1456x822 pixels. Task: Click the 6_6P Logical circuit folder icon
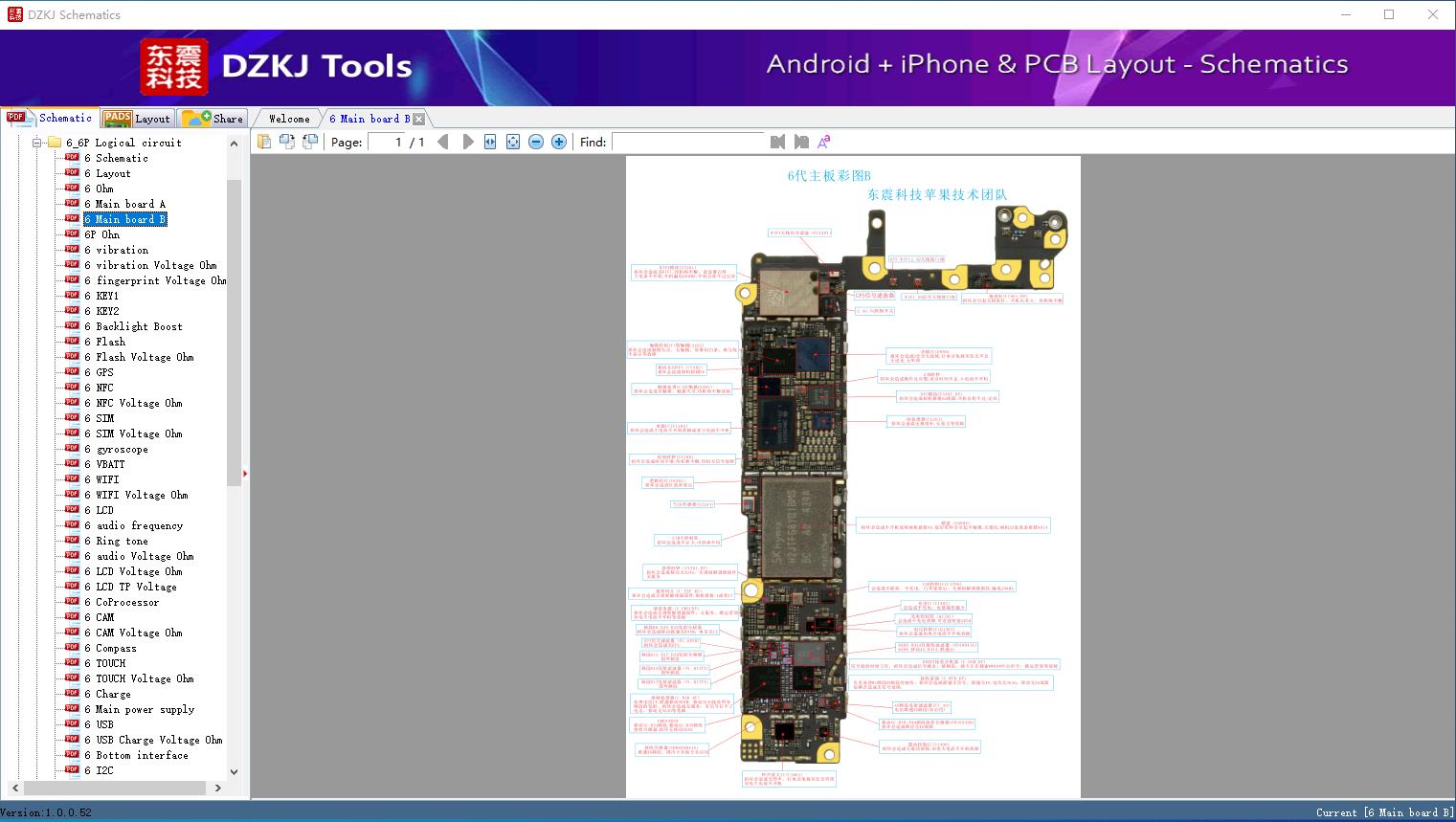54,143
